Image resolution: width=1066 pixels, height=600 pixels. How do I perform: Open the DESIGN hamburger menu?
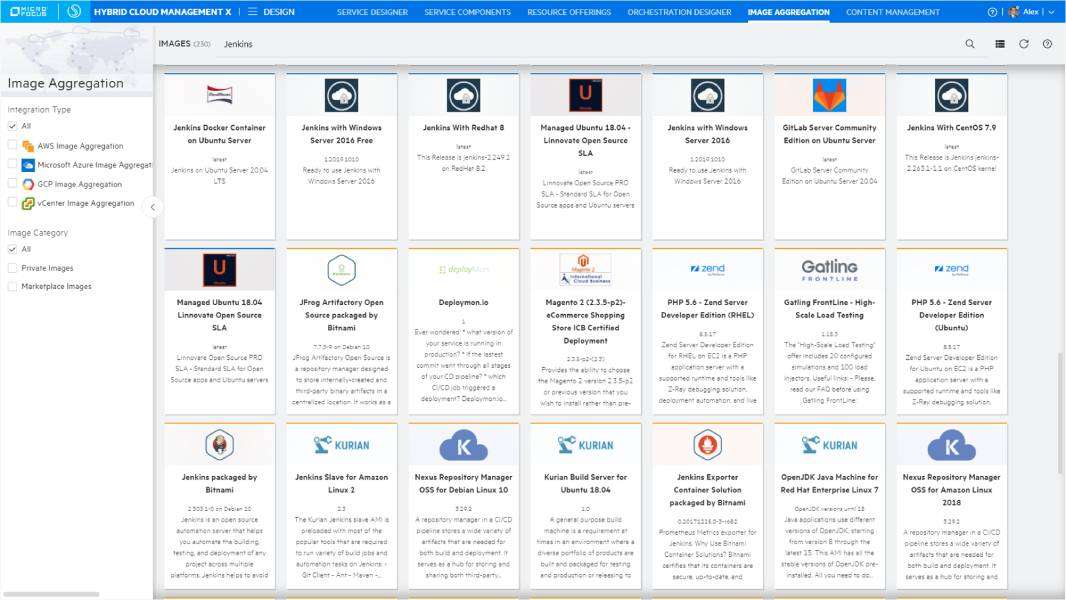252,12
